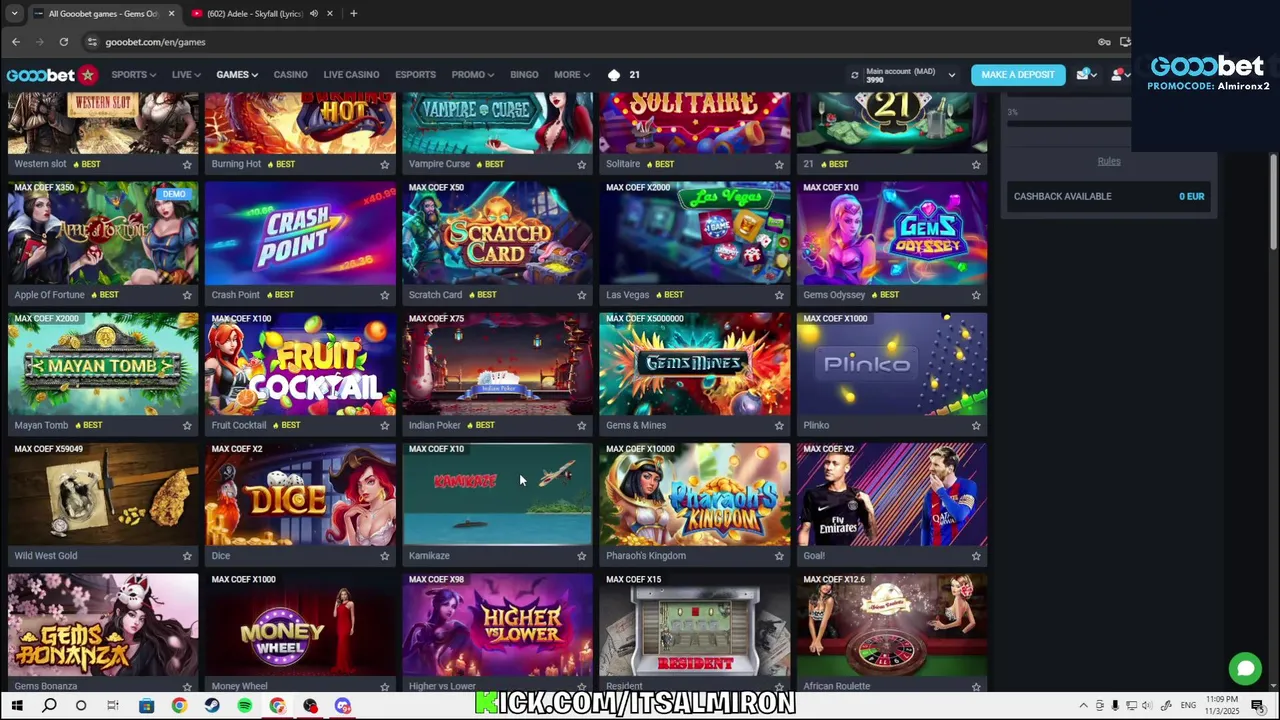The height and width of the screenshot is (720, 1280).
Task: Click the star icon for Indian Poker
Action: [x=582, y=426]
